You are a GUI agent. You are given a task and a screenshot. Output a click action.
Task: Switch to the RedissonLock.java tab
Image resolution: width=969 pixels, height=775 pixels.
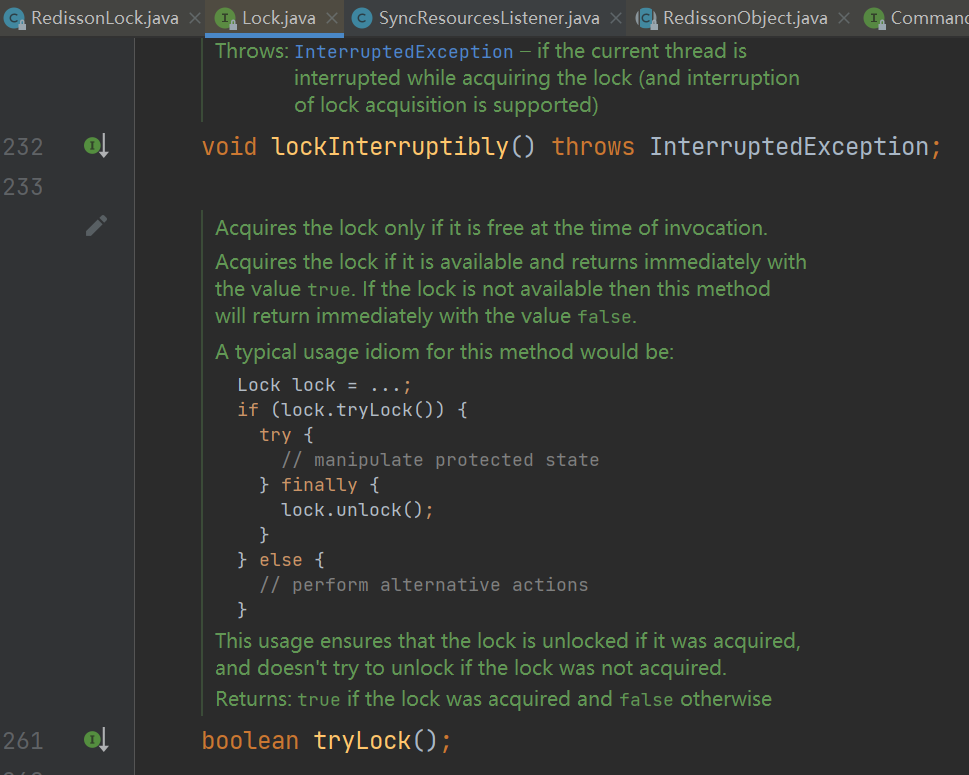click(104, 18)
